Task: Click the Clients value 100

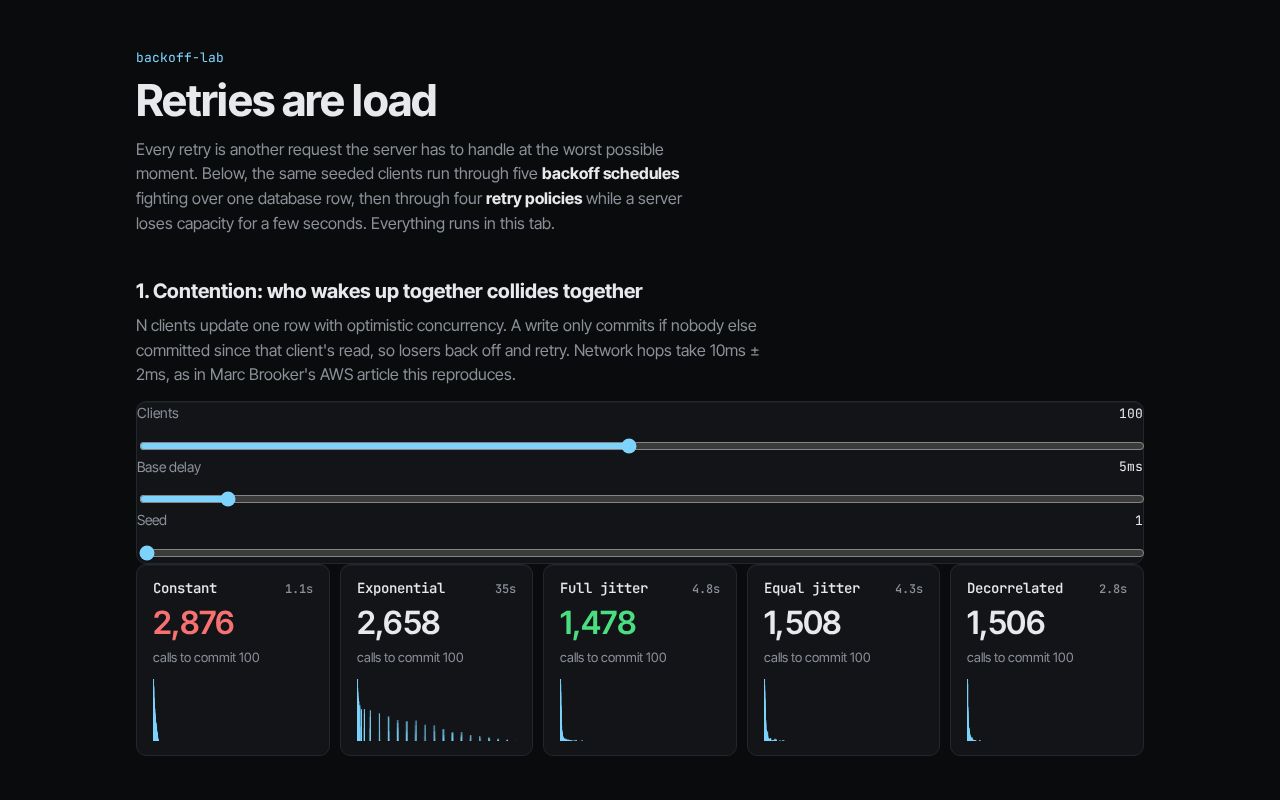Action: coord(1131,414)
